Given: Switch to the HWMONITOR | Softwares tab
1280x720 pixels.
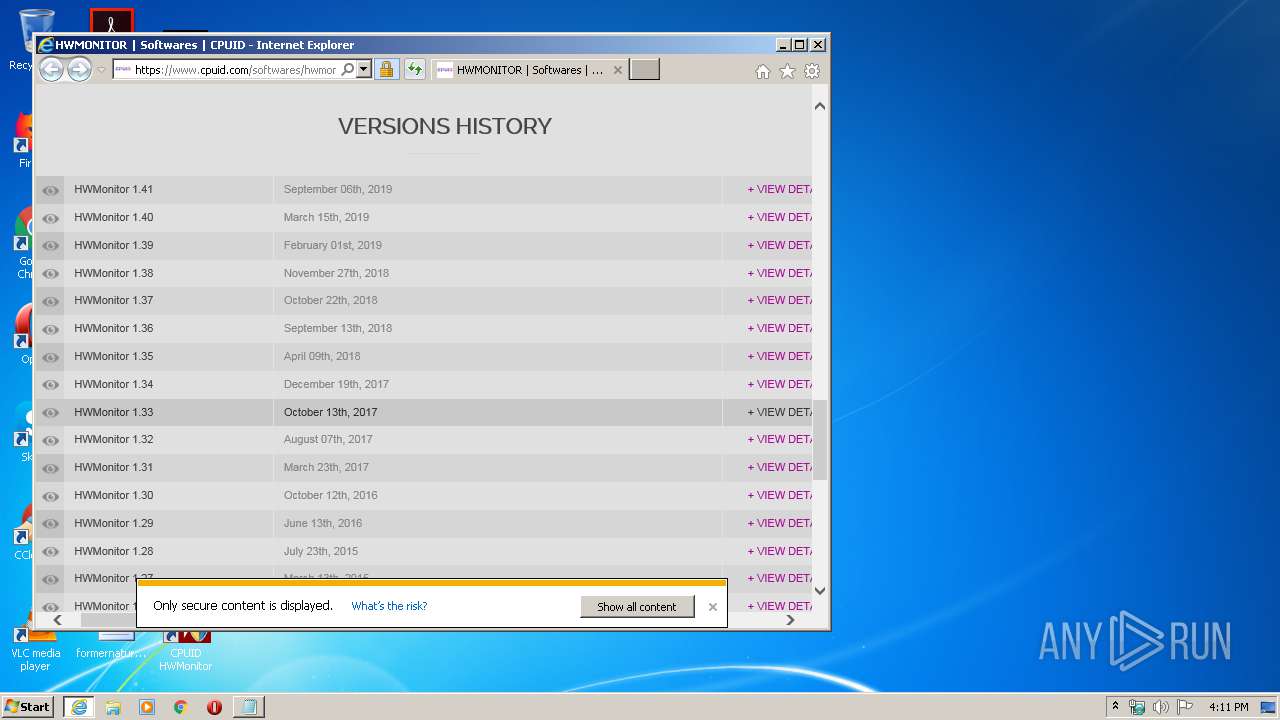Looking at the screenshot, I should (x=530, y=70).
